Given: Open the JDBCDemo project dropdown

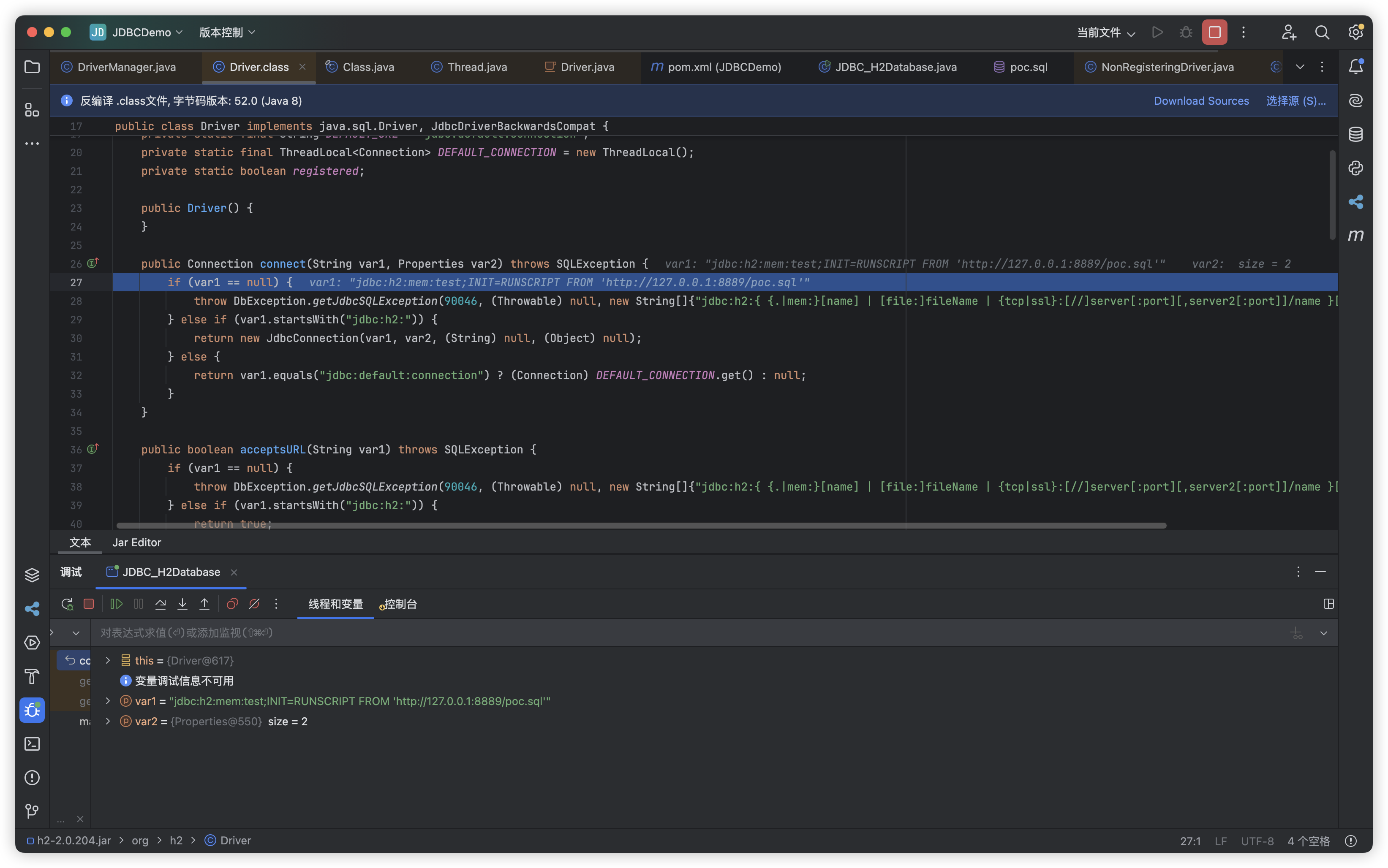Looking at the screenshot, I should (x=137, y=32).
